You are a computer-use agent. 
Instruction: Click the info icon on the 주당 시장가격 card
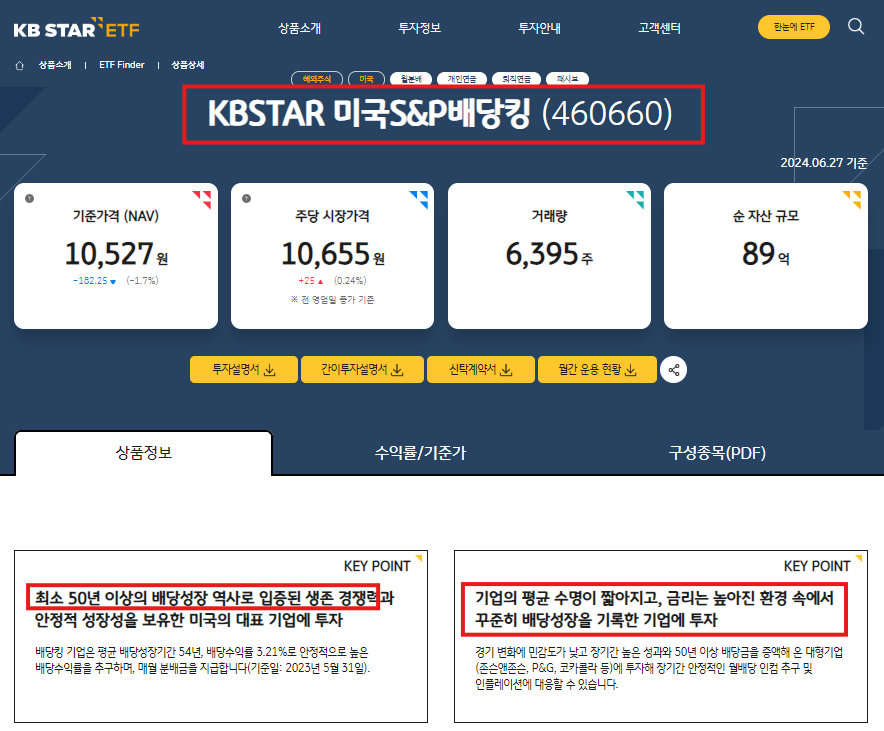point(245,200)
